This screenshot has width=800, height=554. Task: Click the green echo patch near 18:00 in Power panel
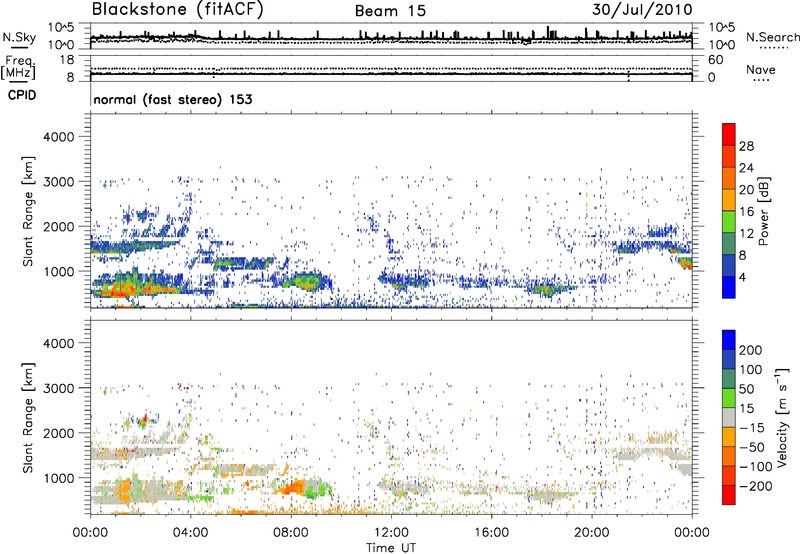pyautogui.click(x=547, y=291)
